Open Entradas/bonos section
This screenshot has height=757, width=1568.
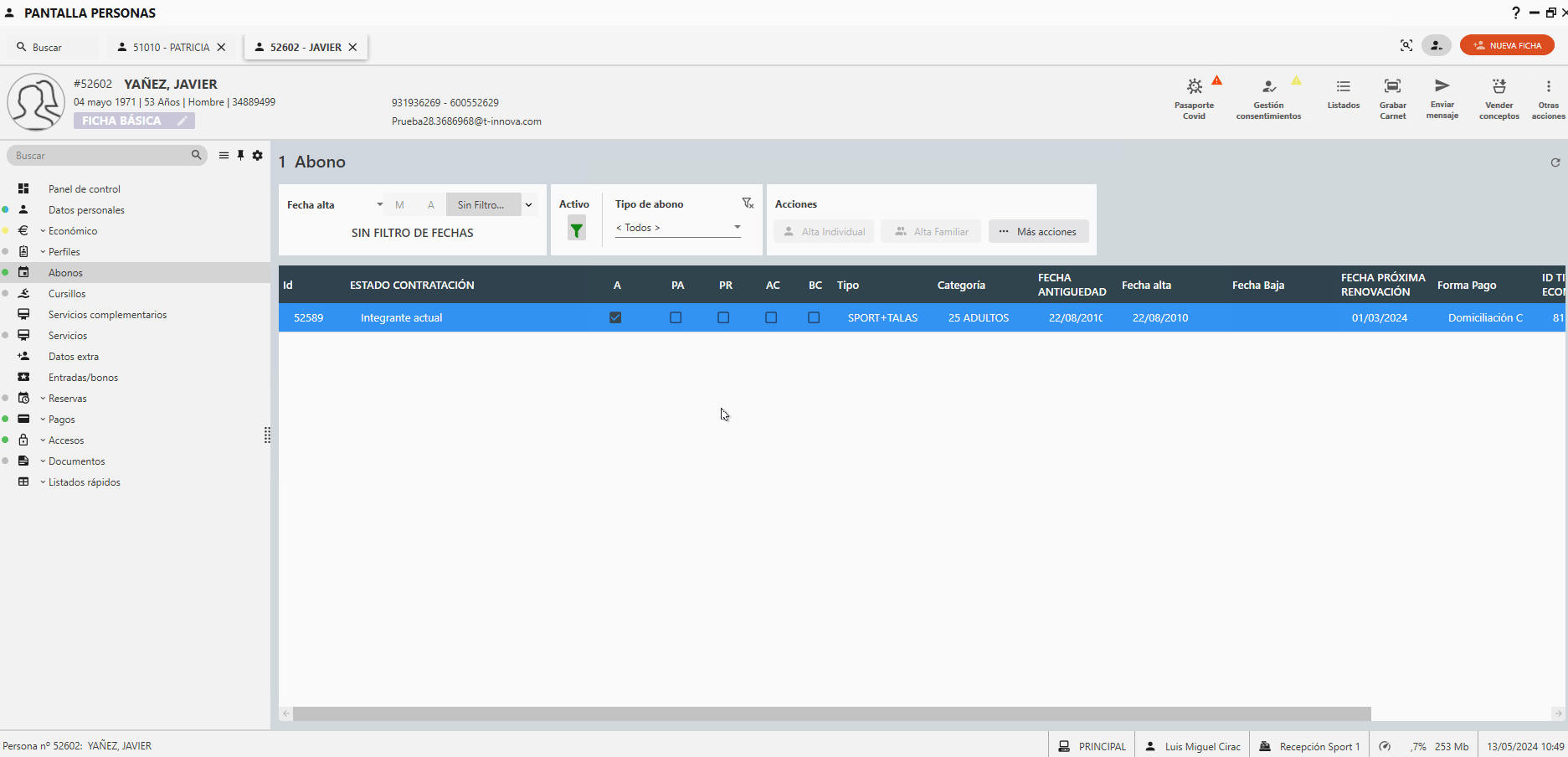(83, 378)
